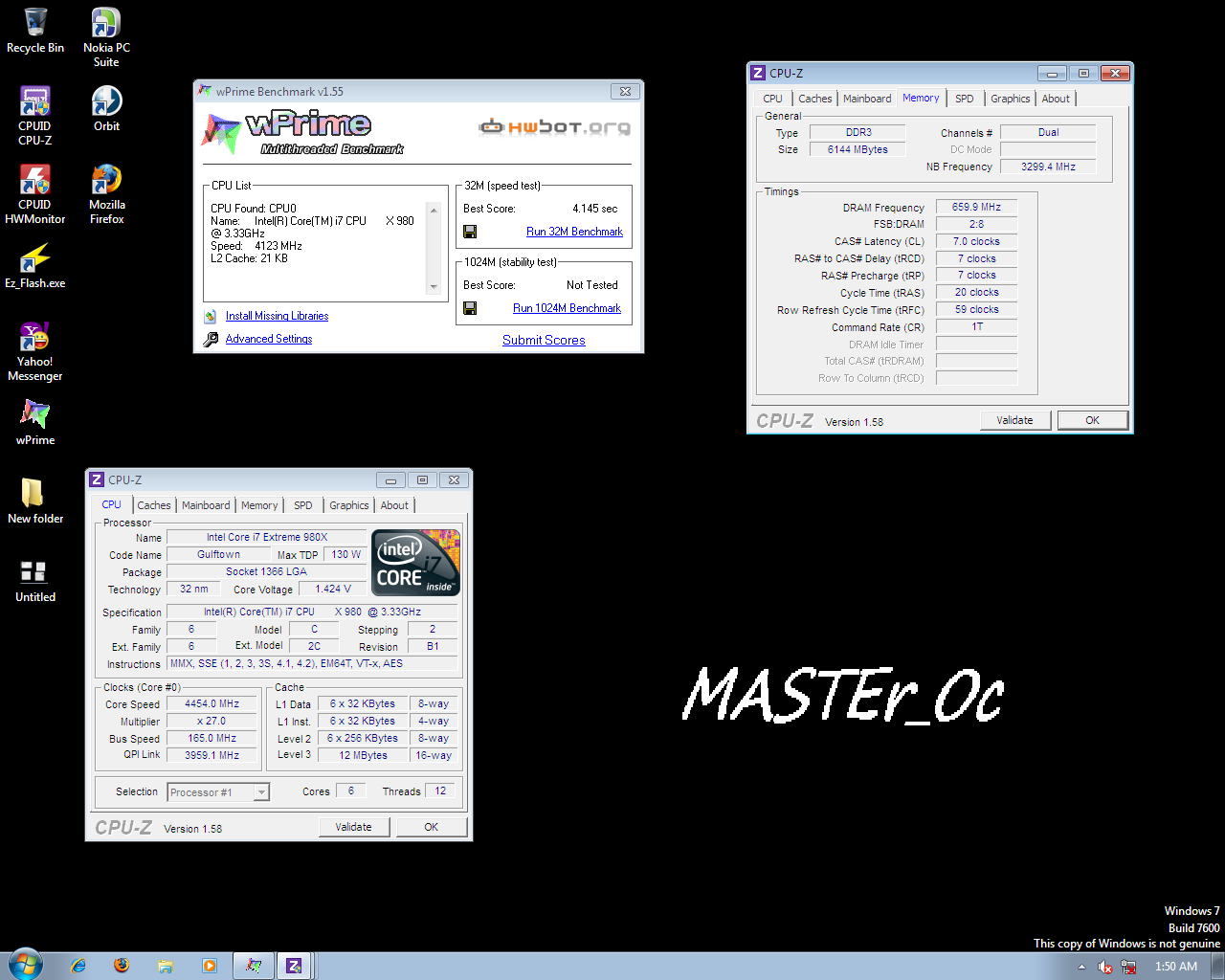Open the SPD tab in the CPU-Z Memory window

[964, 99]
